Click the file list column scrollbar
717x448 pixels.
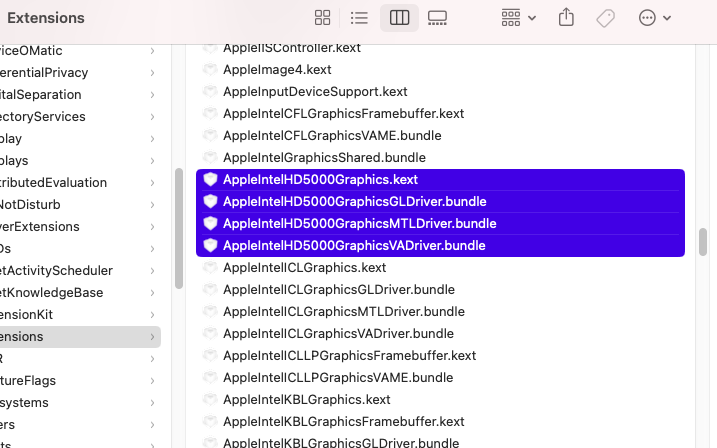pyautogui.click(x=702, y=242)
